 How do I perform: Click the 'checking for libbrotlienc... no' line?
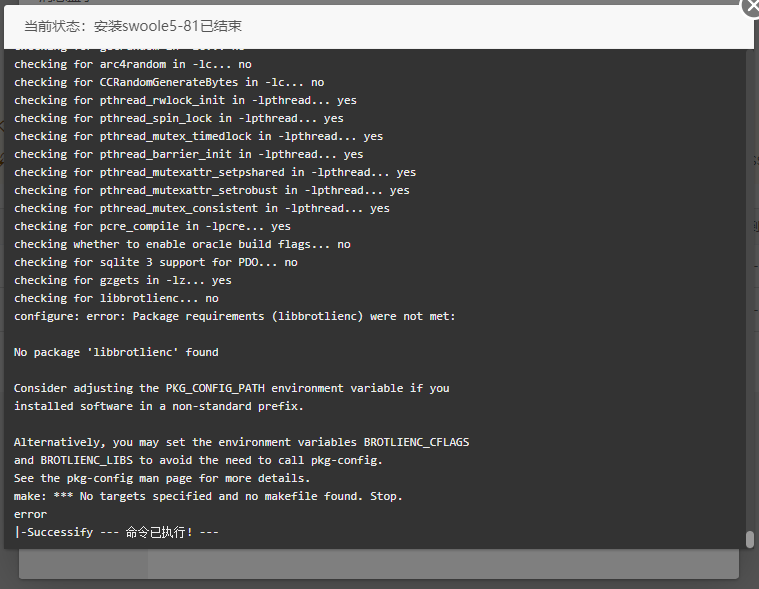(116, 299)
